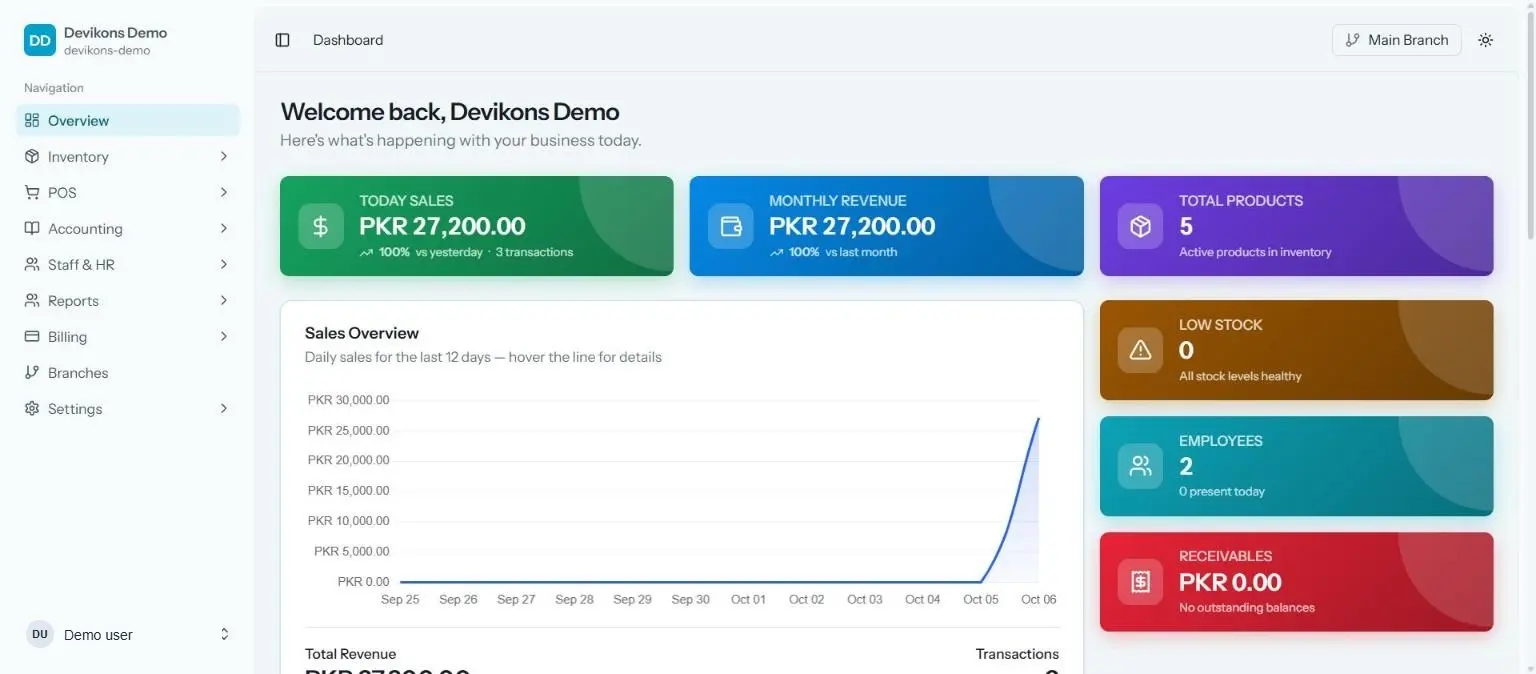The height and width of the screenshot is (674, 1536).
Task: Click the Total Products cube icon
Action: [1141, 226]
